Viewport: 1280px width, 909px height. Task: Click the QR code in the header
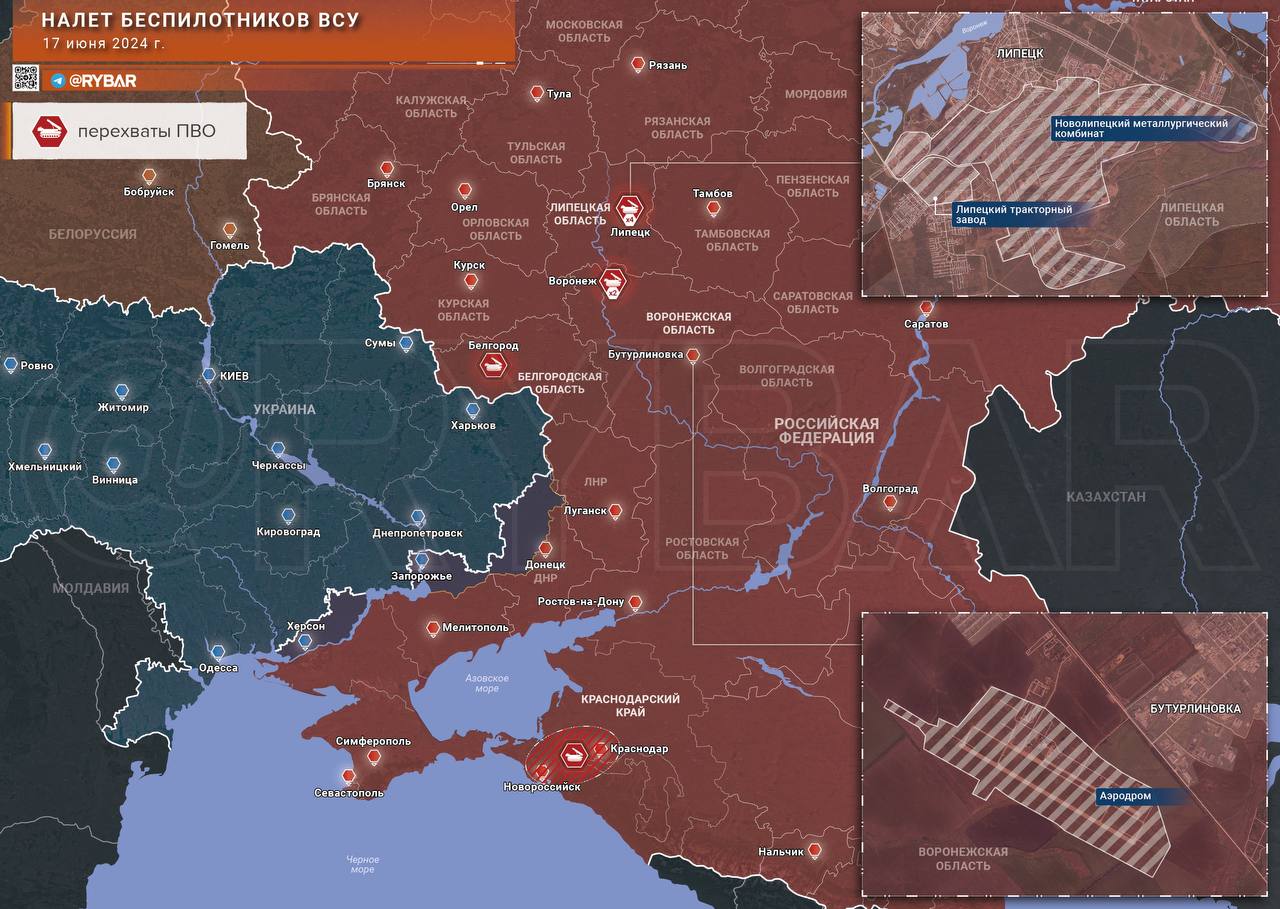click(26, 78)
